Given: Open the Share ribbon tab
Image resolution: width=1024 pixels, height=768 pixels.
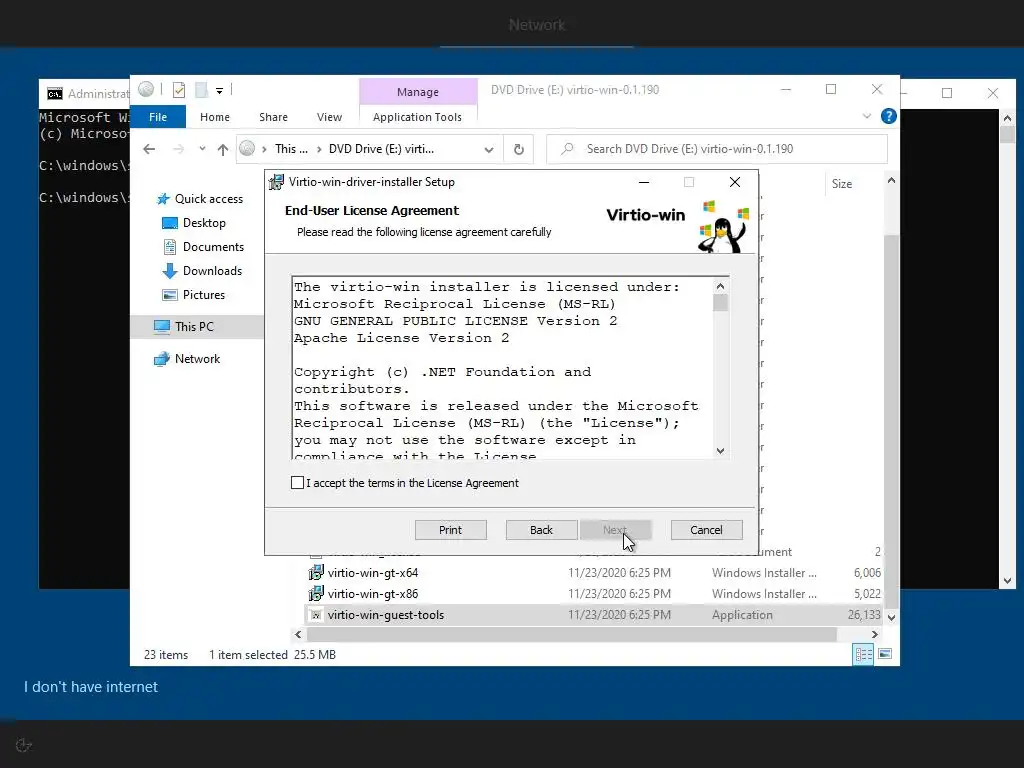Looking at the screenshot, I should click(x=273, y=117).
